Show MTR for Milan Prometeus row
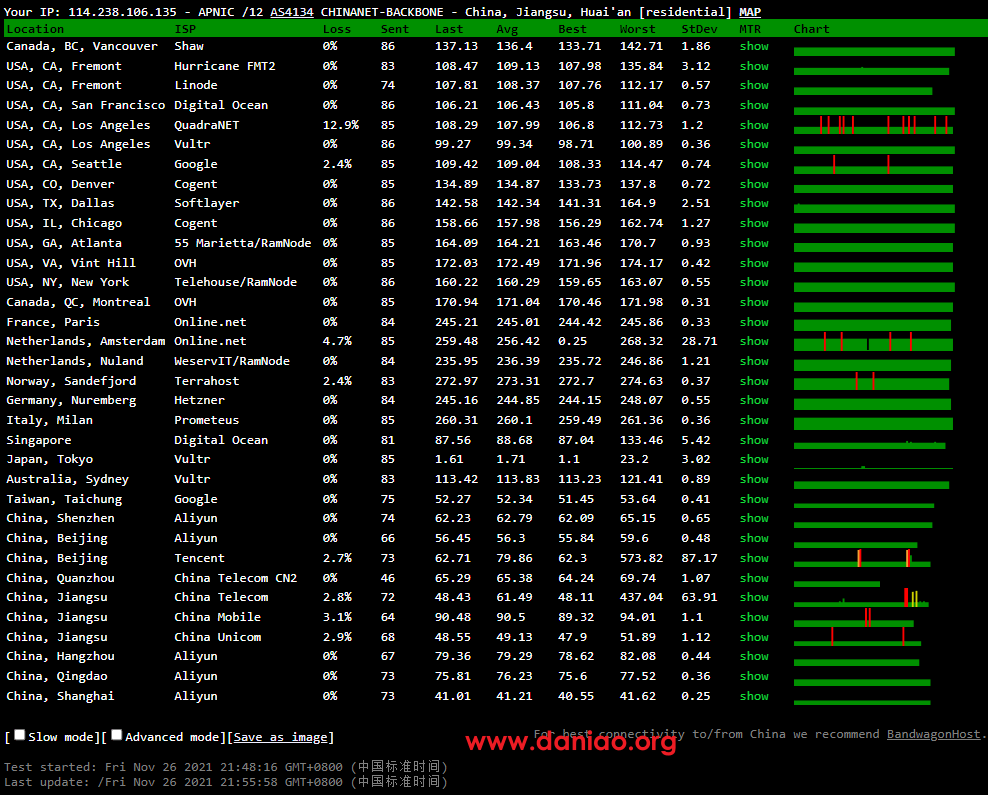 [x=754, y=420]
